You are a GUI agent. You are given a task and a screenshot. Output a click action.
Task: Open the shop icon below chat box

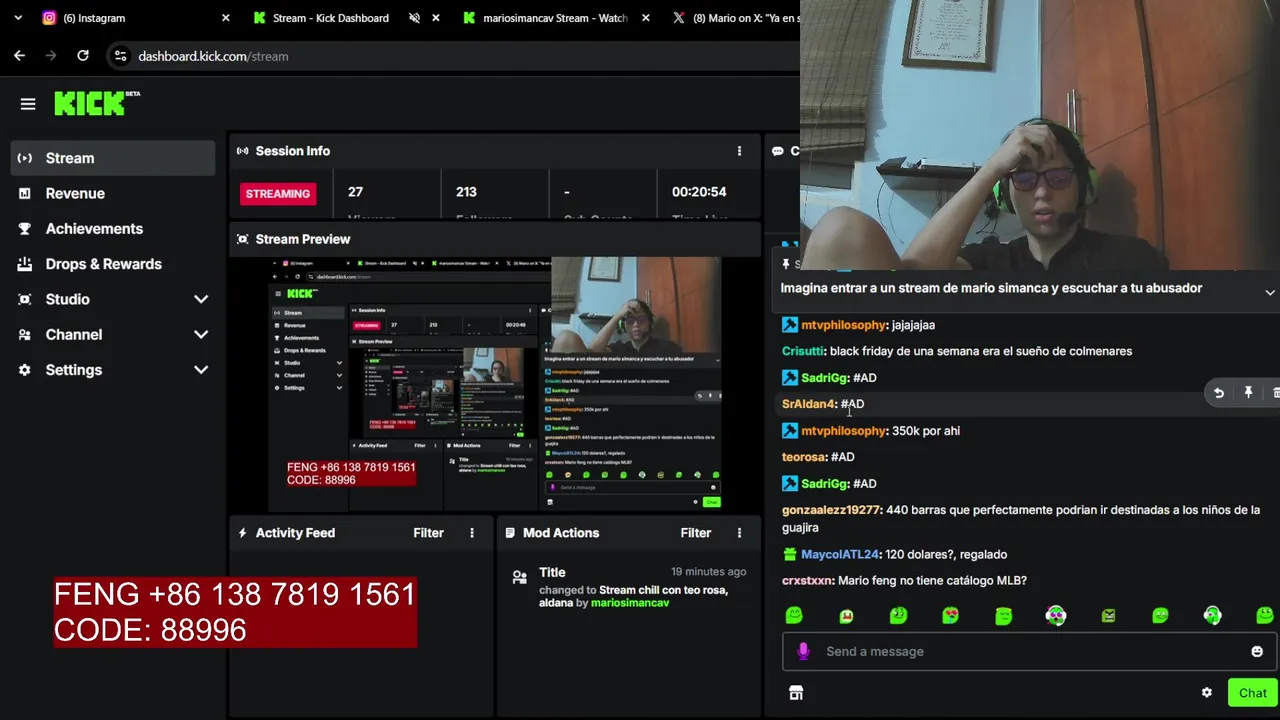coord(796,693)
